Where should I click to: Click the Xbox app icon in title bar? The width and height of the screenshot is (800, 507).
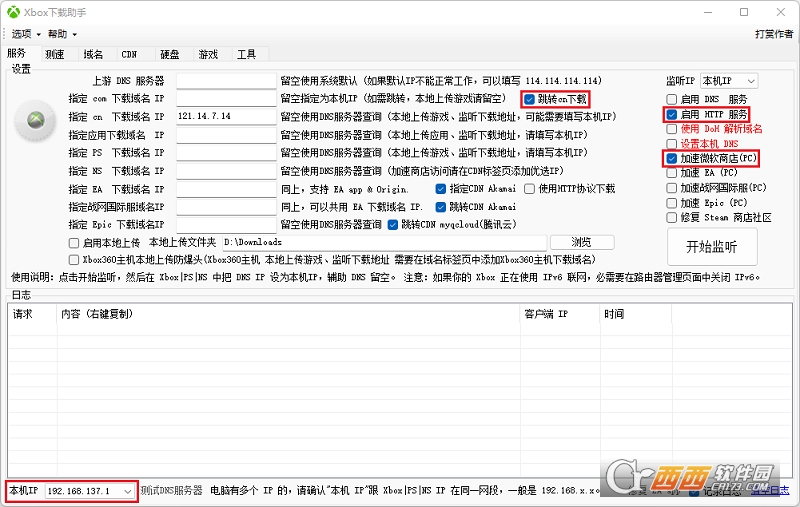[x=13, y=12]
